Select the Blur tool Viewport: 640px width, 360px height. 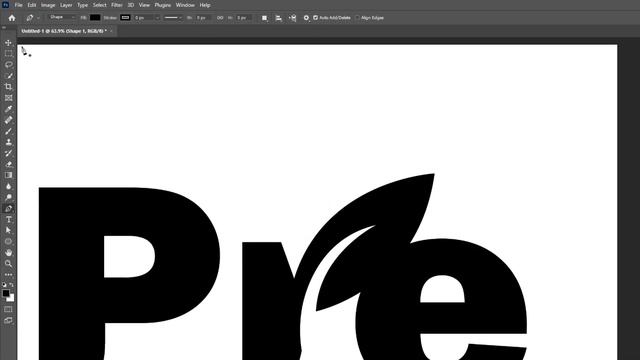(x=8, y=186)
